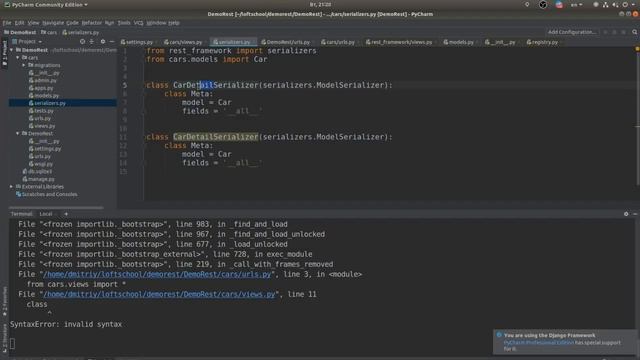
Task: Click the OBS icon in system tray
Action: tap(543, 4)
